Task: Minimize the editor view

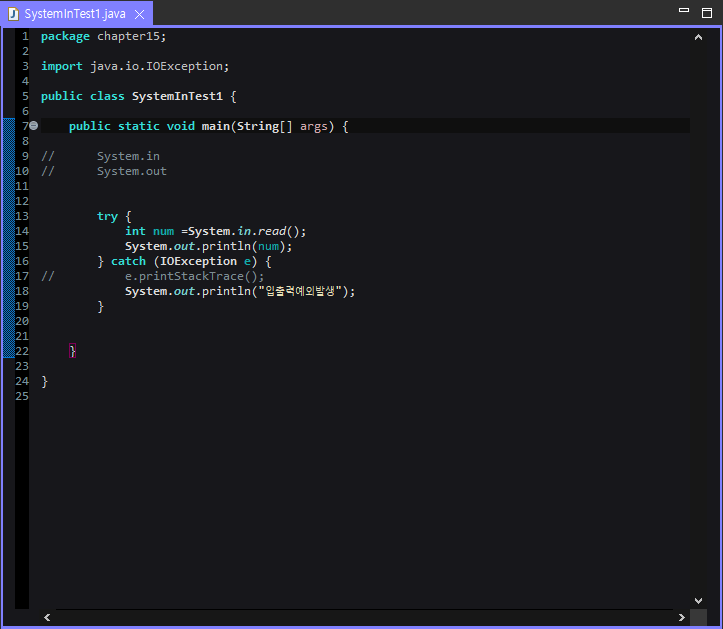Action: point(684,10)
